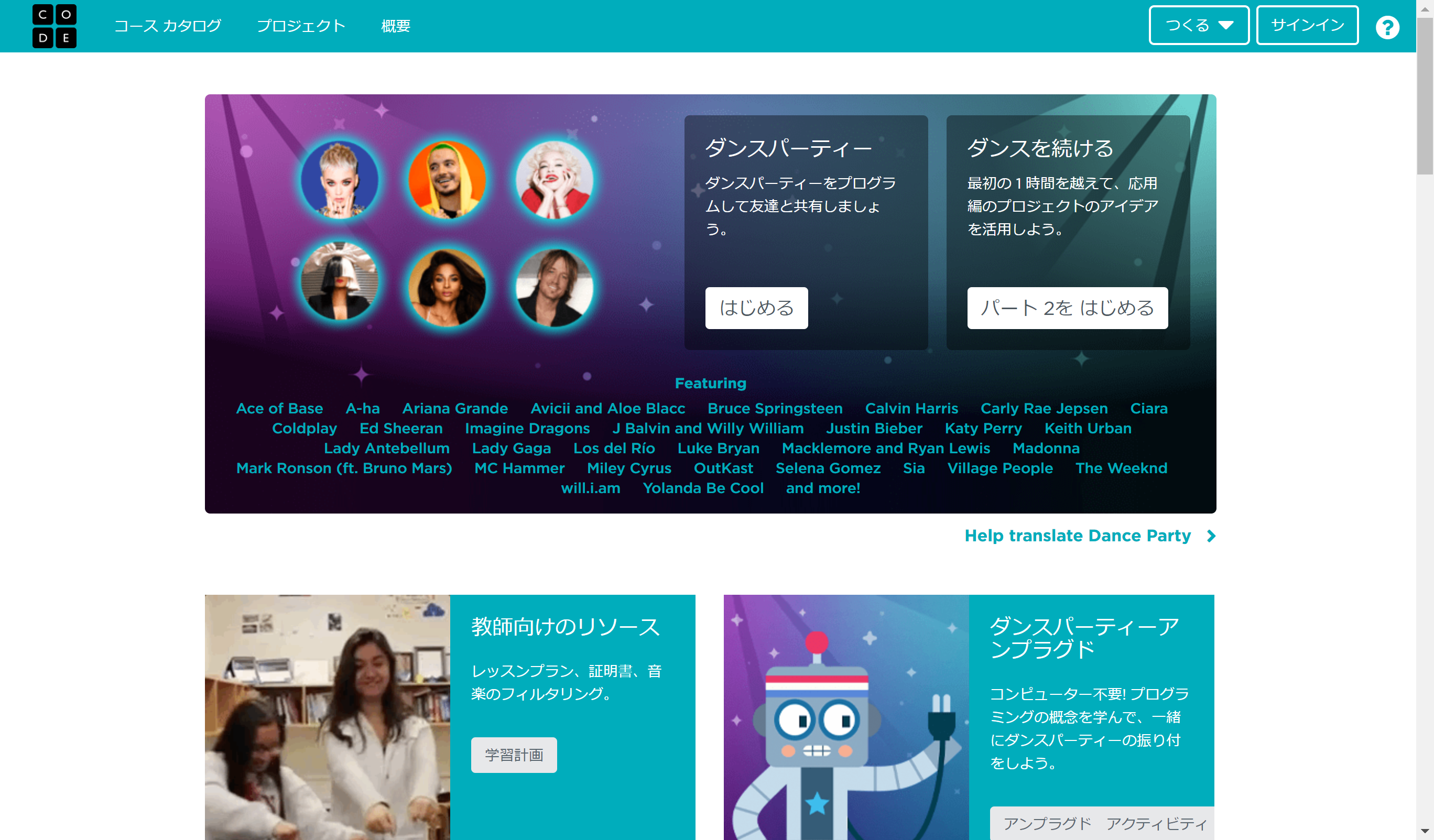Click the サインイン button
1434x840 pixels.
click(1307, 25)
